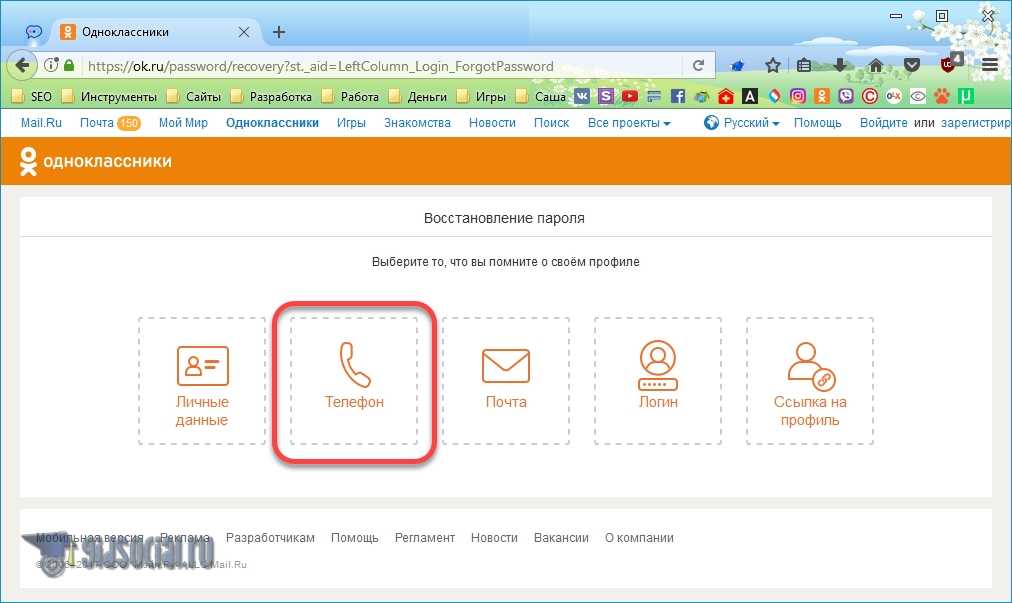Open the Firefox downloads arrow
The height and width of the screenshot is (603, 1012).
point(841,66)
